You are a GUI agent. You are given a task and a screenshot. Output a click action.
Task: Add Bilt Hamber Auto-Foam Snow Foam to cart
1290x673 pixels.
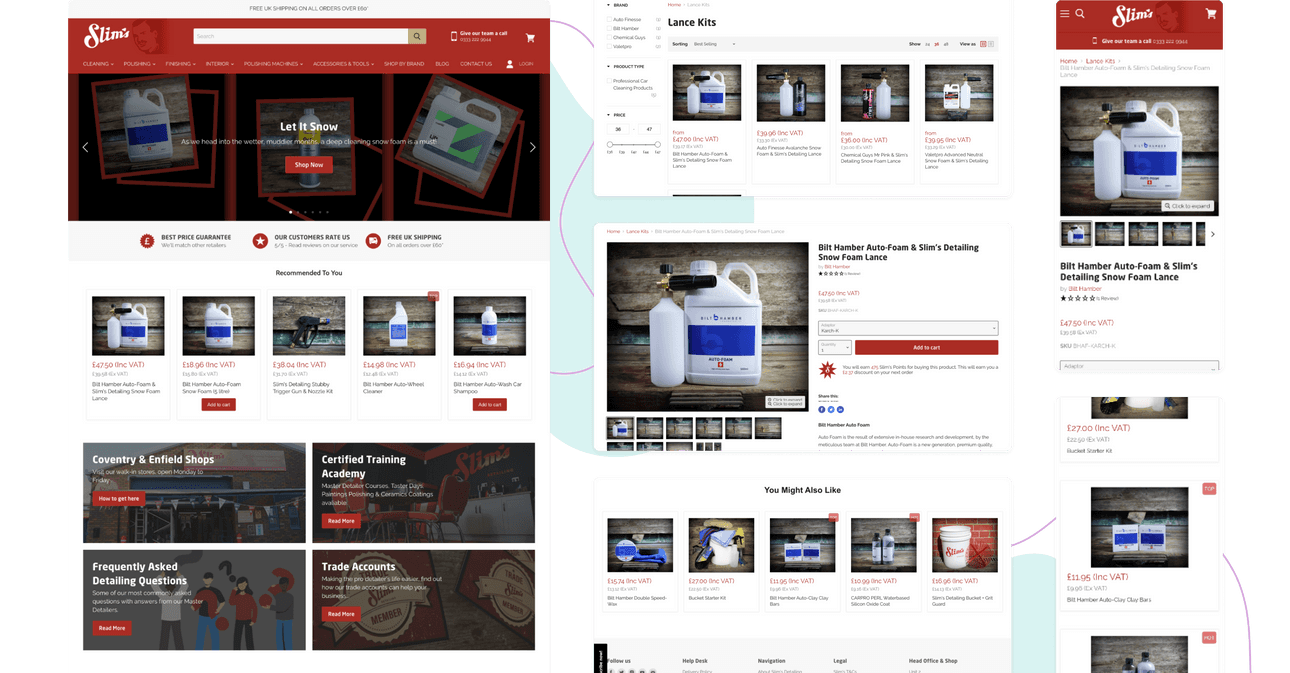click(218, 405)
